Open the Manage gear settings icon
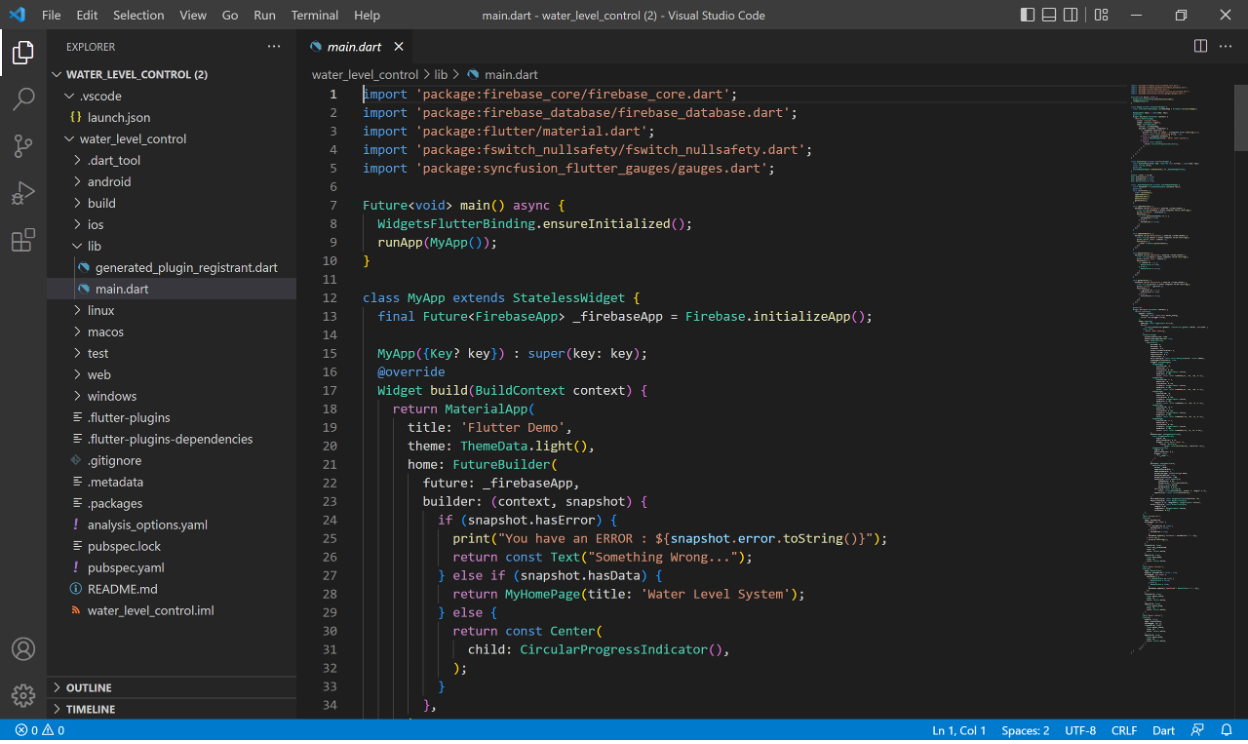Screen dimensions: 1248x744 pyautogui.click(x=23, y=695)
